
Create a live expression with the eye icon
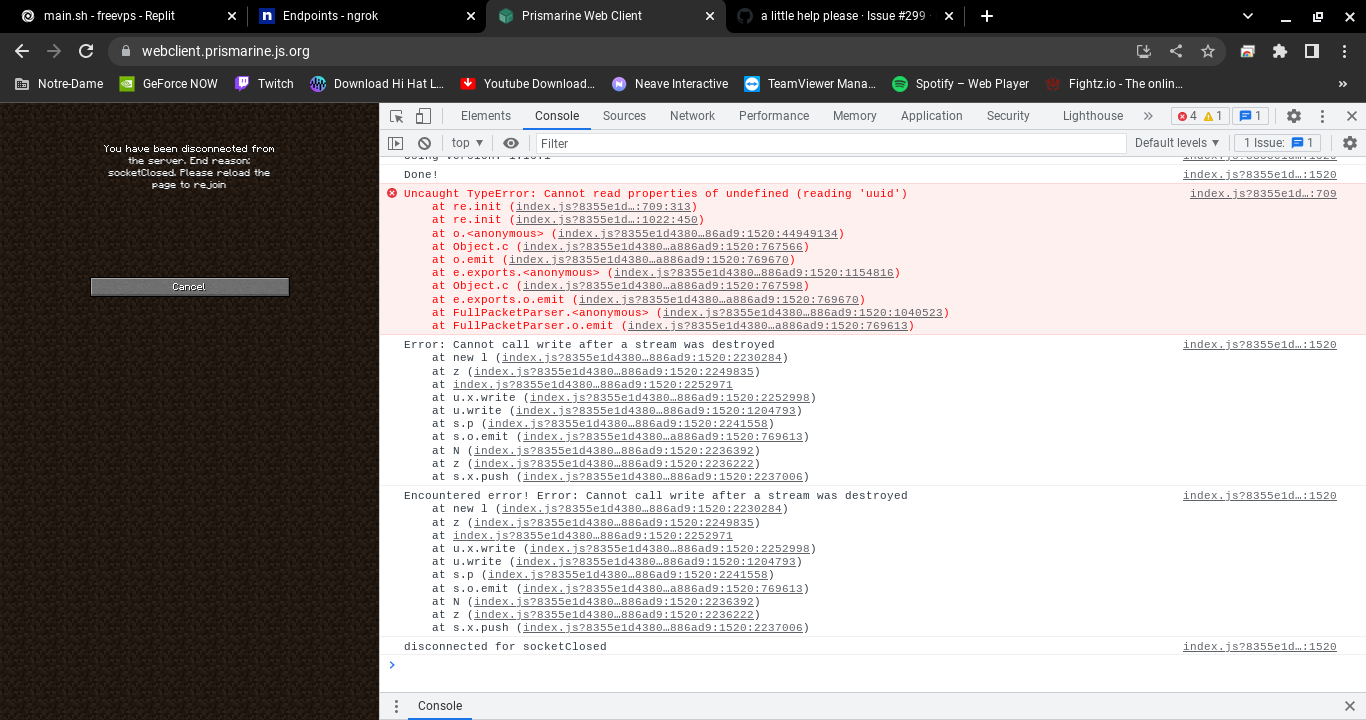click(x=510, y=142)
